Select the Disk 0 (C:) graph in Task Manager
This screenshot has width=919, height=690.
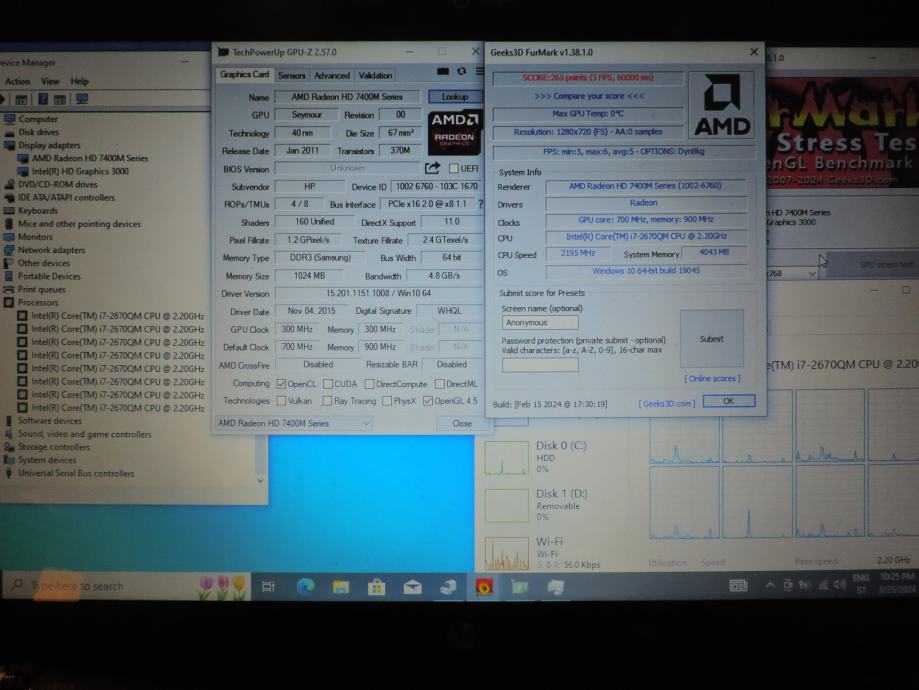pos(506,457)
